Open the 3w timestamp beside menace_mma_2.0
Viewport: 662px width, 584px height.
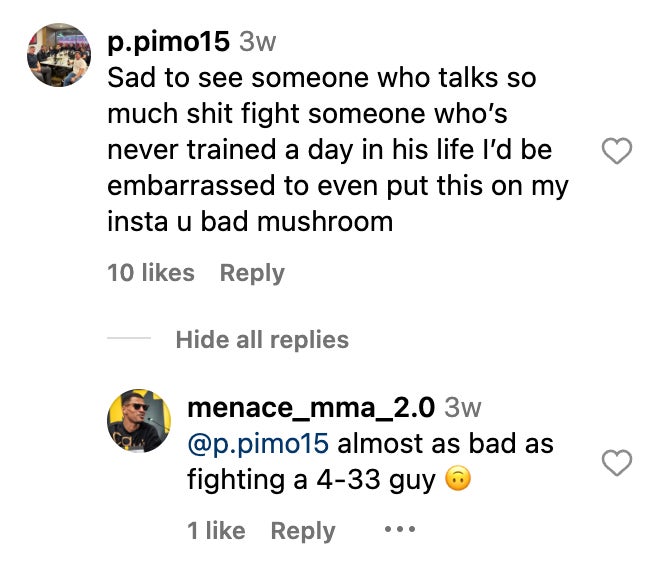click(x=462, y=408)
